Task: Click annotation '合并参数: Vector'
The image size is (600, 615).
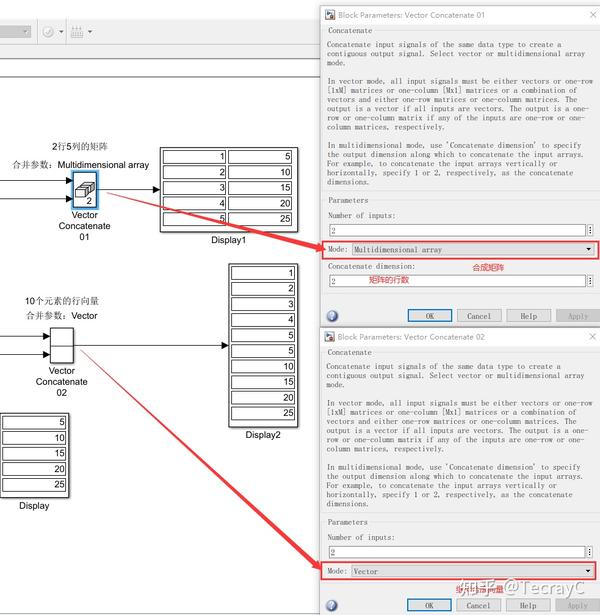Action: click(62, 316)
